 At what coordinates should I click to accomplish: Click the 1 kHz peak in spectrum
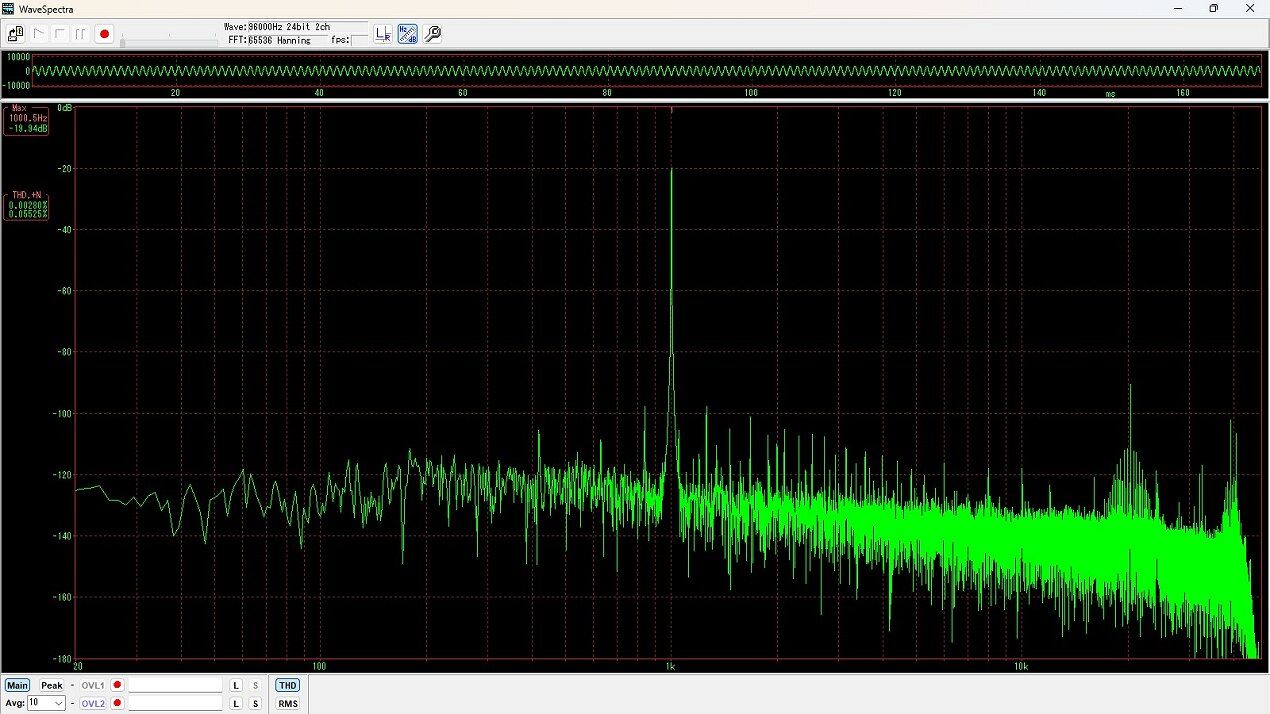pyautogui.click(x=671, y=170)
